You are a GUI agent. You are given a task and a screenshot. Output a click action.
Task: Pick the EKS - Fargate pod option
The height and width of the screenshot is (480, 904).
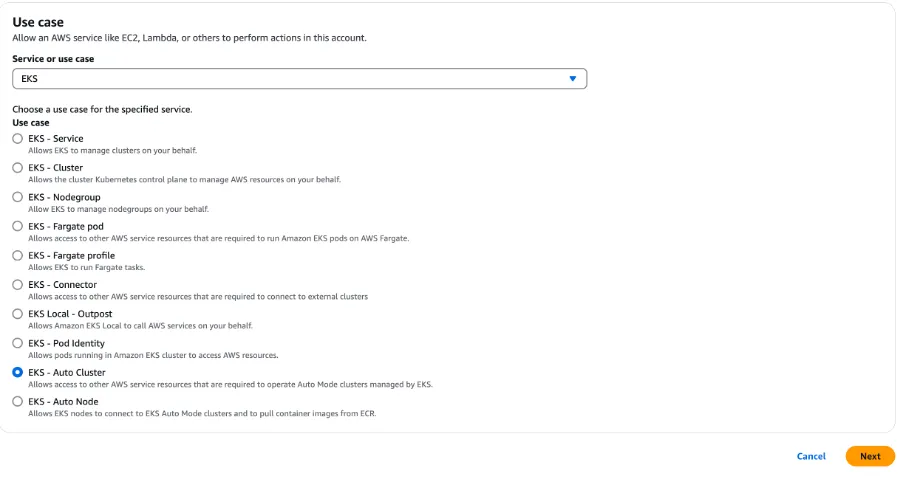pos(18,226)
